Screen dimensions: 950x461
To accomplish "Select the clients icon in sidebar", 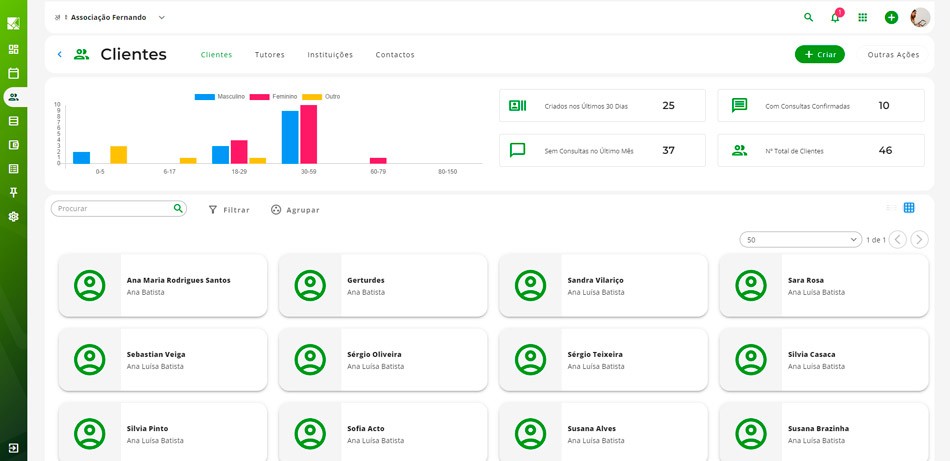I will point(13,97).
